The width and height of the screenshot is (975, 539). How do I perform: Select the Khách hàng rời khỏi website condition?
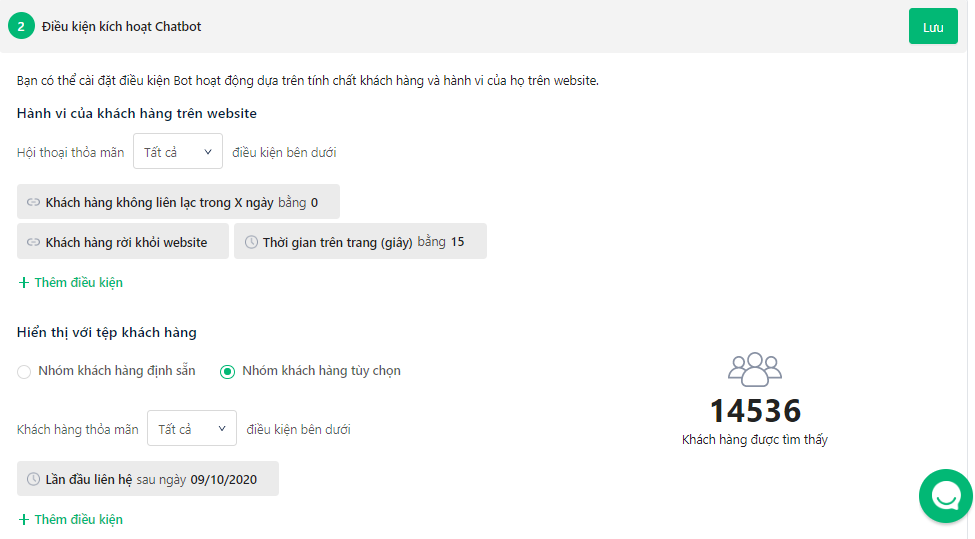click(x=122, y=241)
